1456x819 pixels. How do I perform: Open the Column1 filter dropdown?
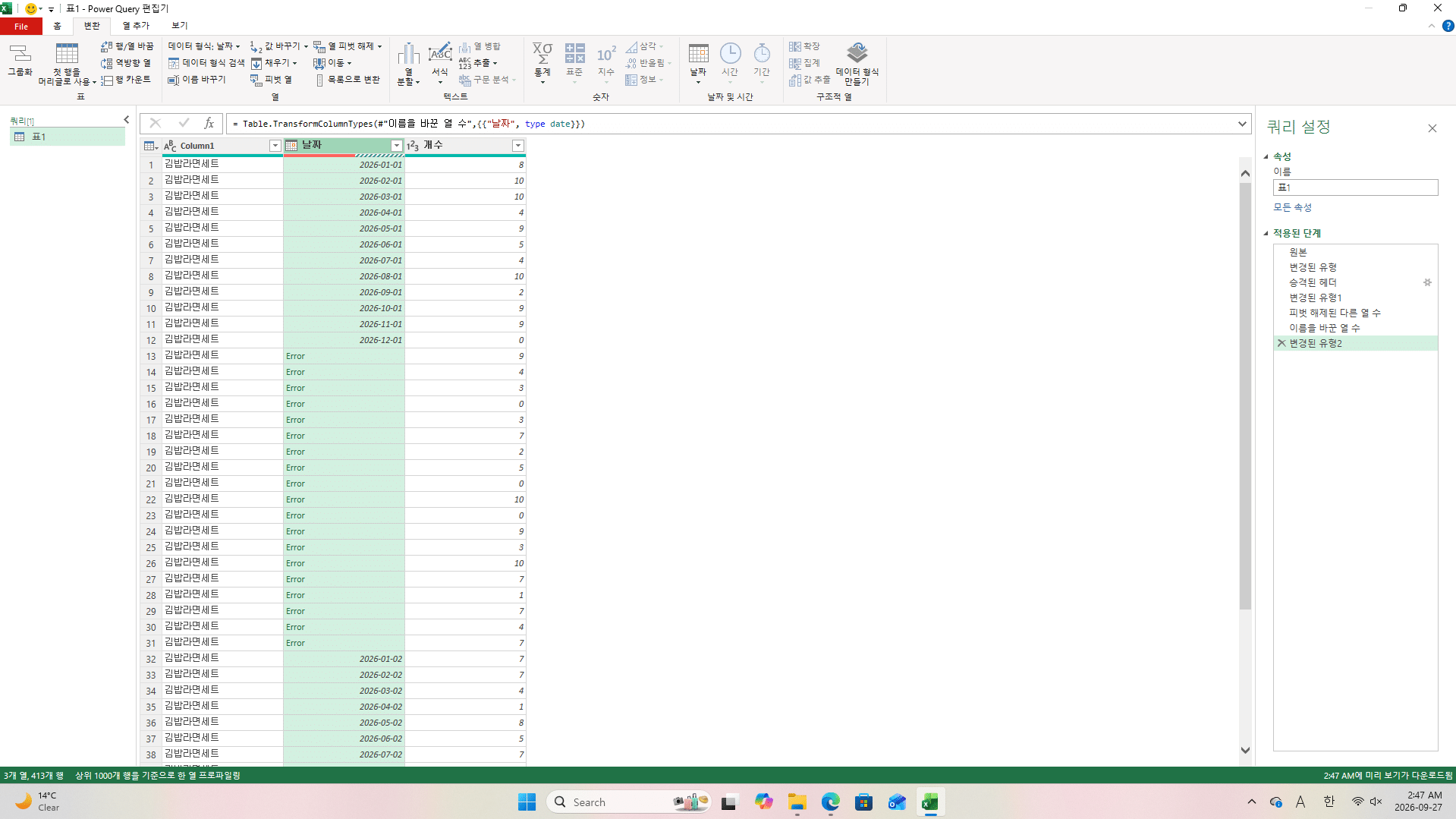pos(275,146)
